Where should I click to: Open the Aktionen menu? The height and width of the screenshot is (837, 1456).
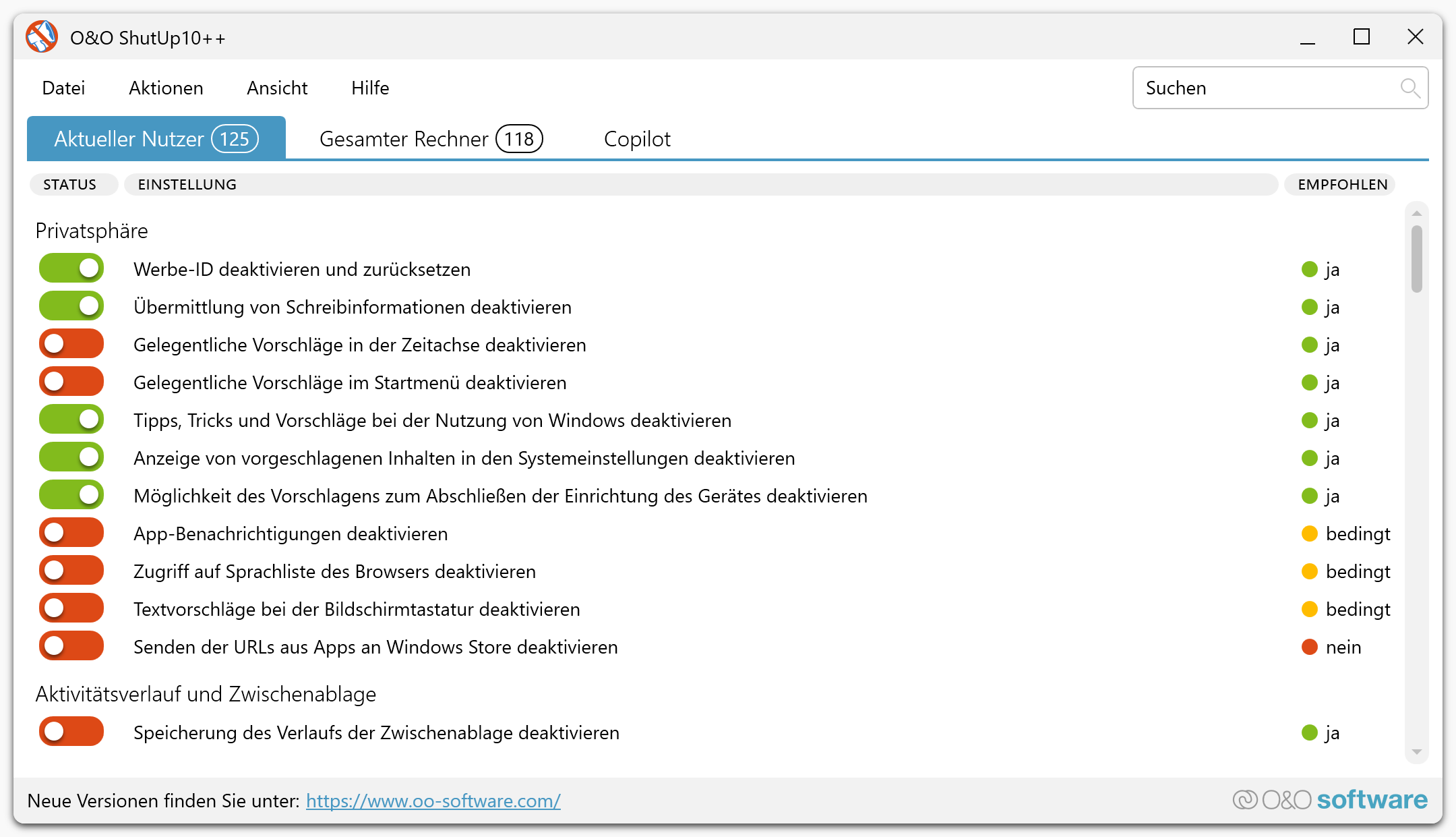click(166, 88)
